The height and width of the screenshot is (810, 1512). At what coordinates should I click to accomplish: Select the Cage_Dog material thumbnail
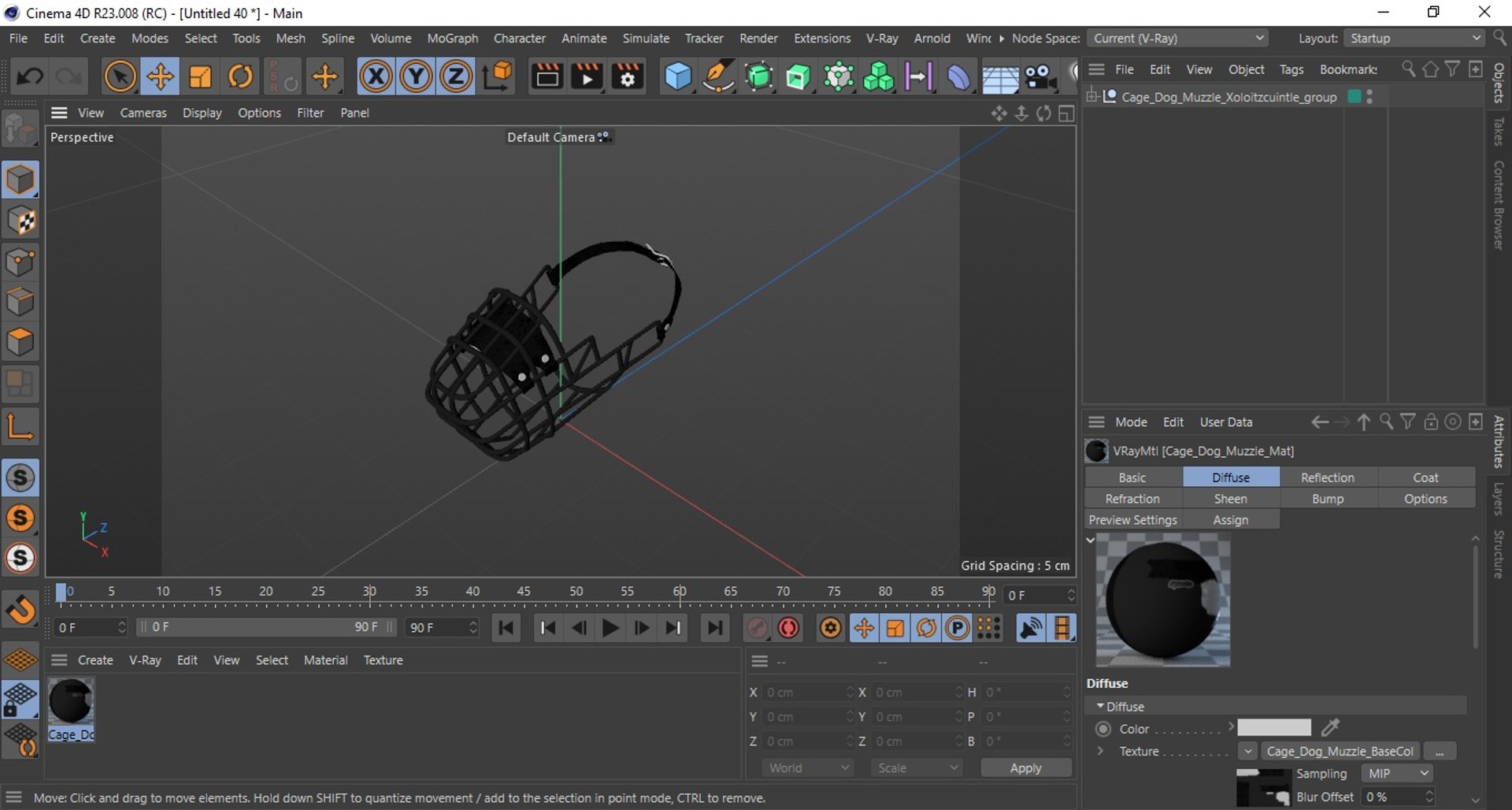(x=71, y=702)
